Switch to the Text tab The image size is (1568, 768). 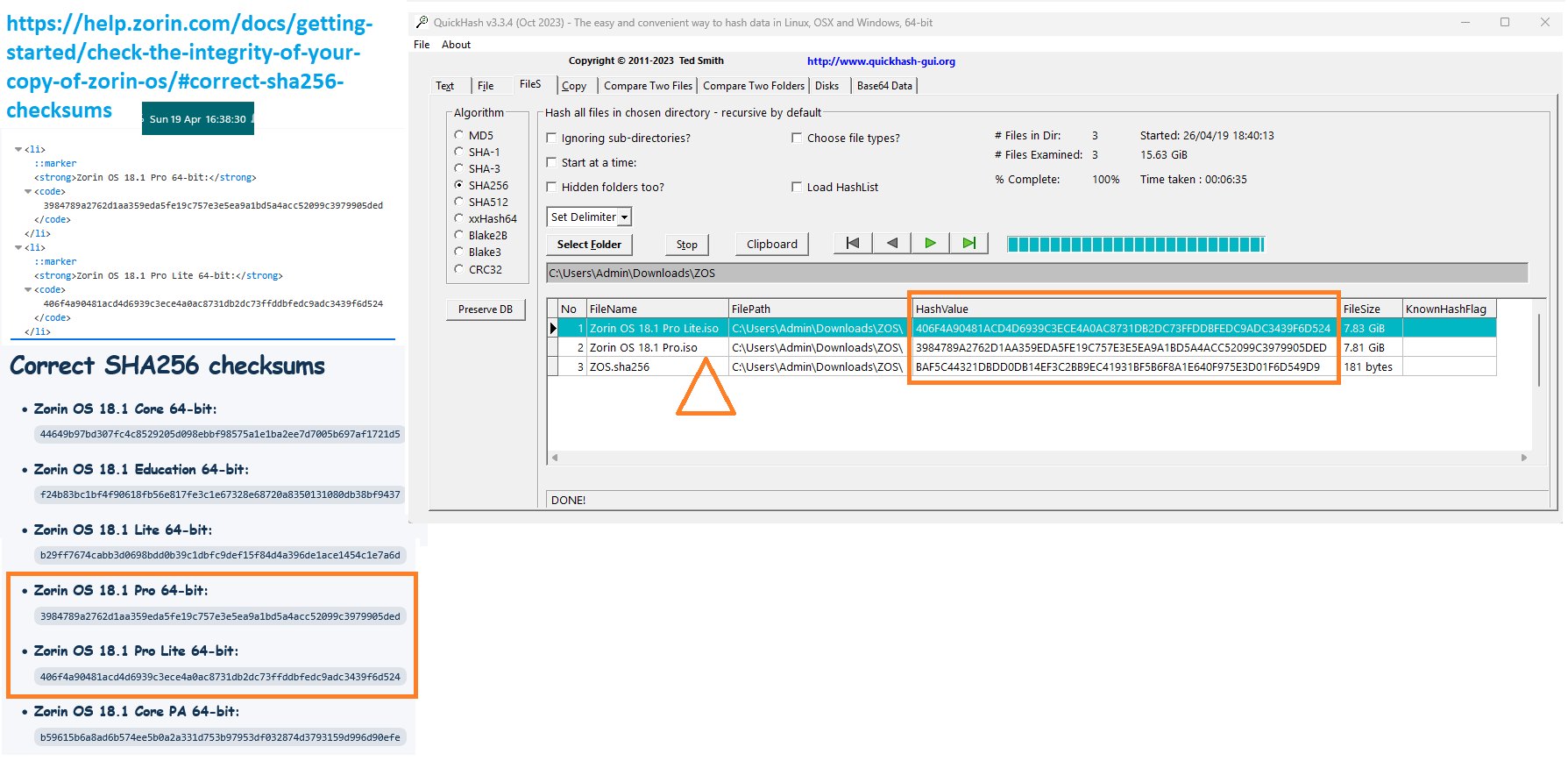pyautogui.click(x=445, y=86)
